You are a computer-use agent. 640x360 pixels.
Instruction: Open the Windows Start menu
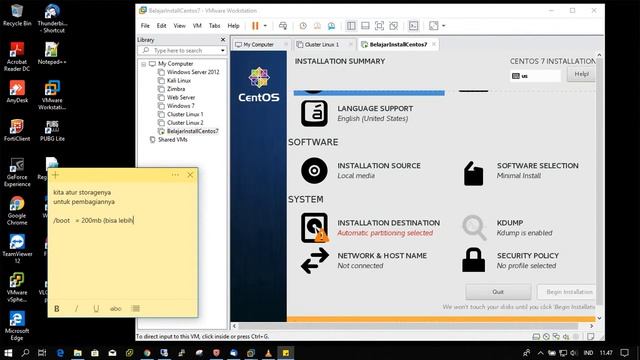8,353
